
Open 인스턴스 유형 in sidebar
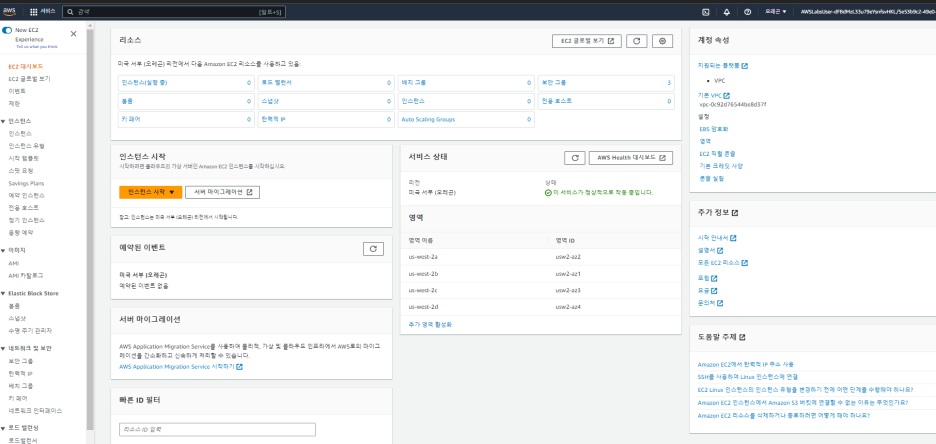[26, 146]
